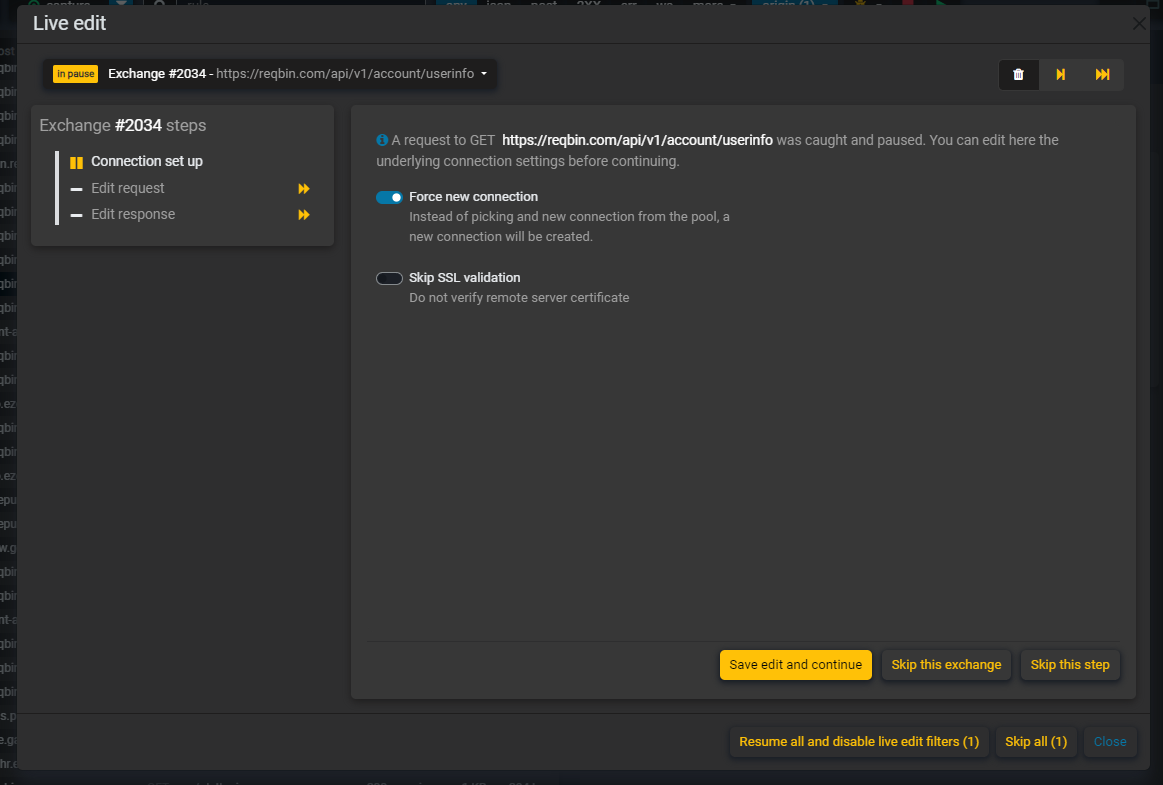This screenshot has height=785, width=1163.
Task: Click the blue info icon above the request description
Action: [x=382, y=139]
